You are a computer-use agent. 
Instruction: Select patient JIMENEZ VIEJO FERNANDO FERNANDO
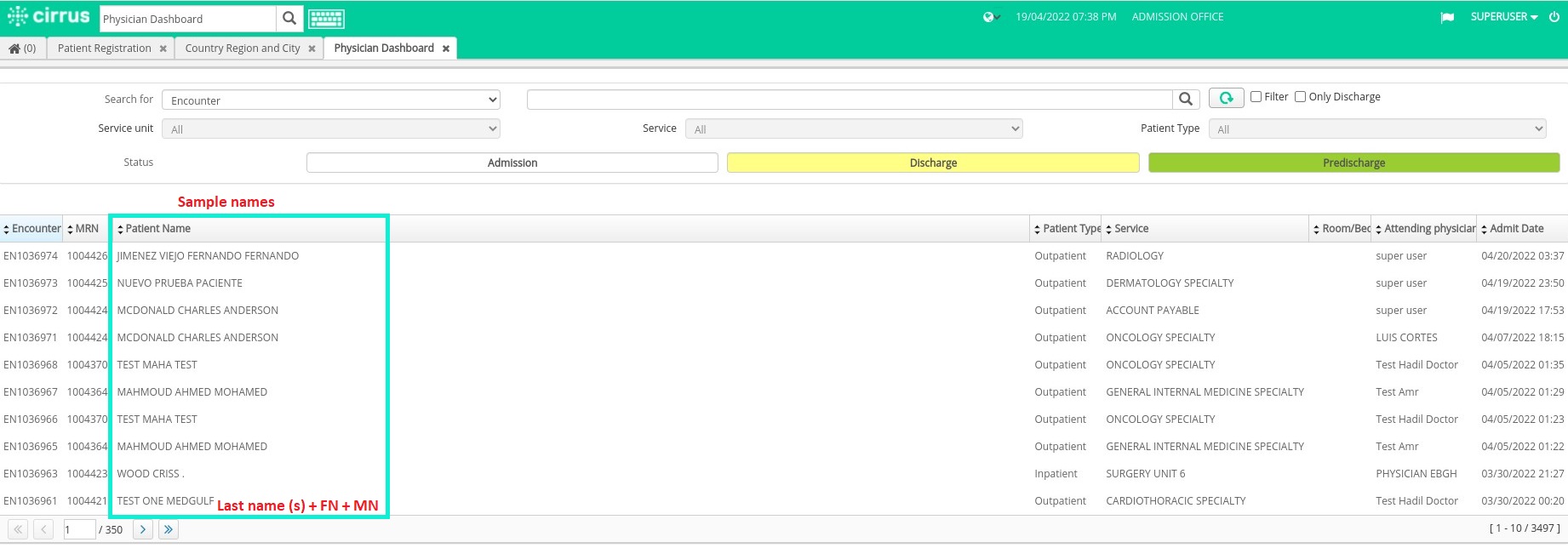pos(208,256)
